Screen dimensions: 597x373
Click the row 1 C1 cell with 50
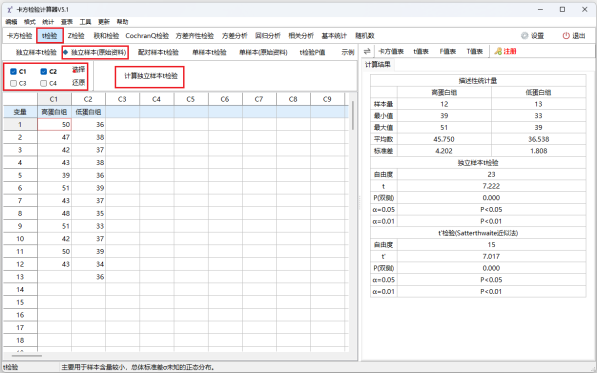pyautogui.click(x=54, y=124)
